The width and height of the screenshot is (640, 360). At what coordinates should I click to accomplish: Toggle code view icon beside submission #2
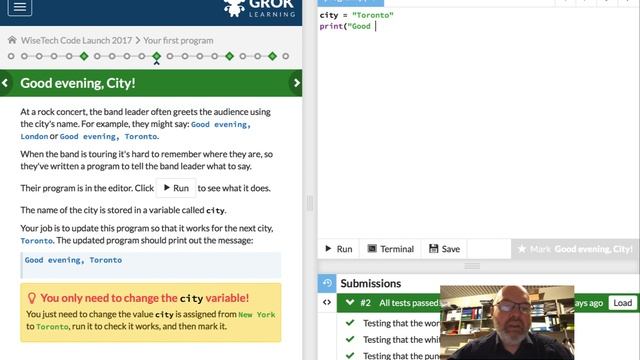coord(327,302)
